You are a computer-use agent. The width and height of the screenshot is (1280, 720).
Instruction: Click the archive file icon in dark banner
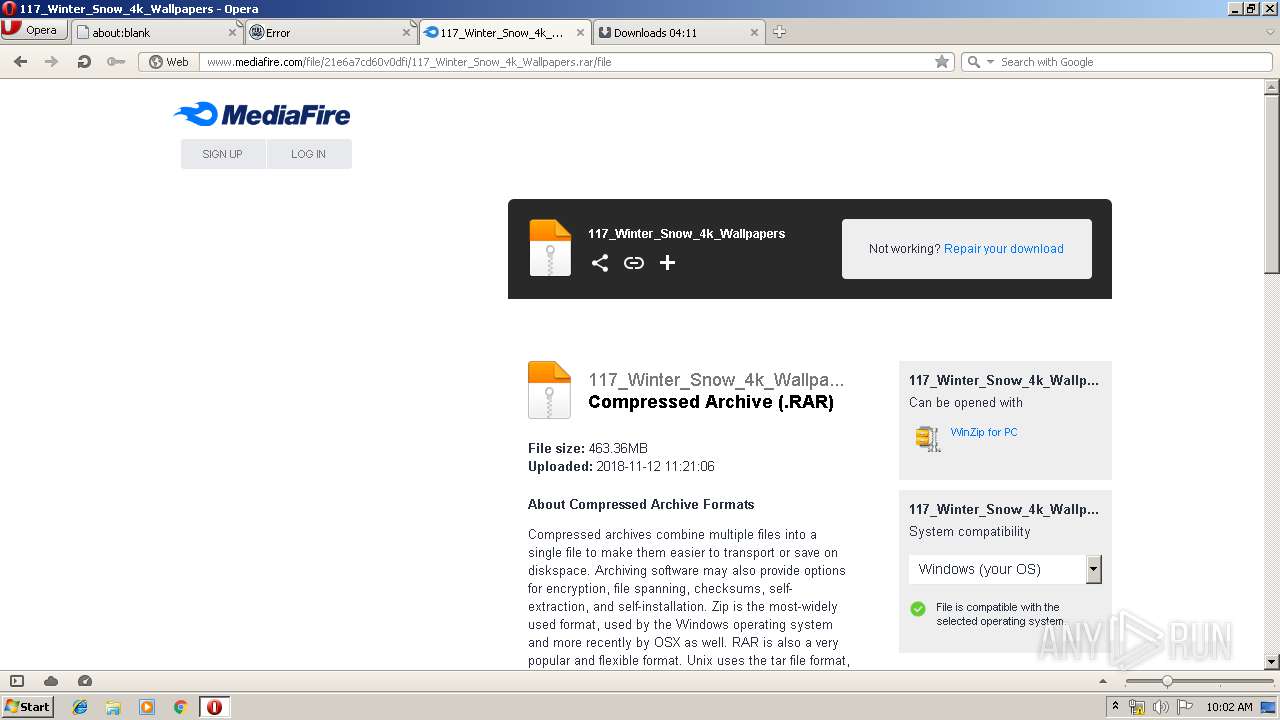550,247
